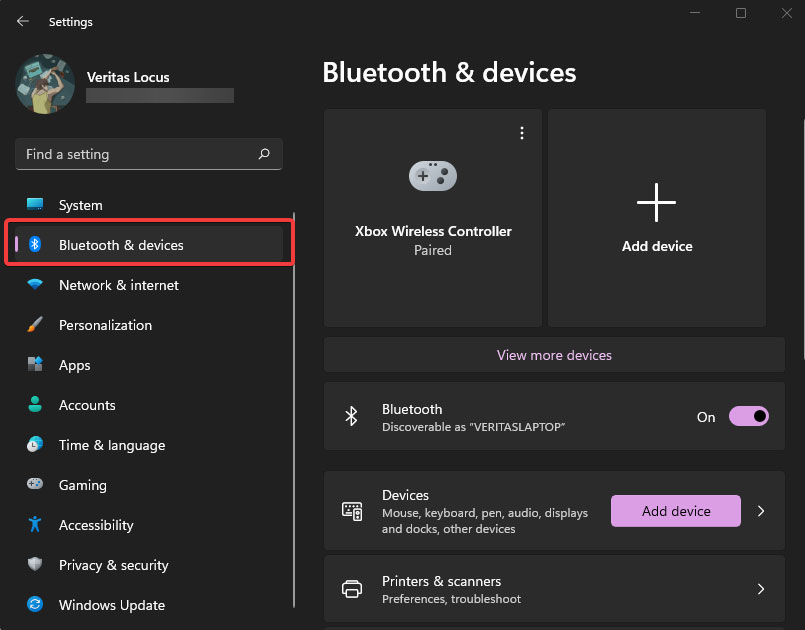
Task: Open the Gaming controller icon in sidebar
Action: coord(35,485)
